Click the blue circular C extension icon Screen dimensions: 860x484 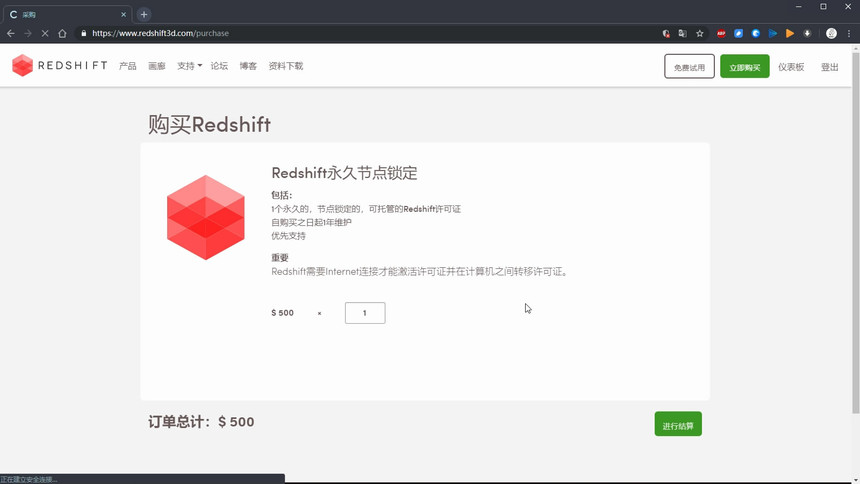pyautogui.click(x=756, y=33)
